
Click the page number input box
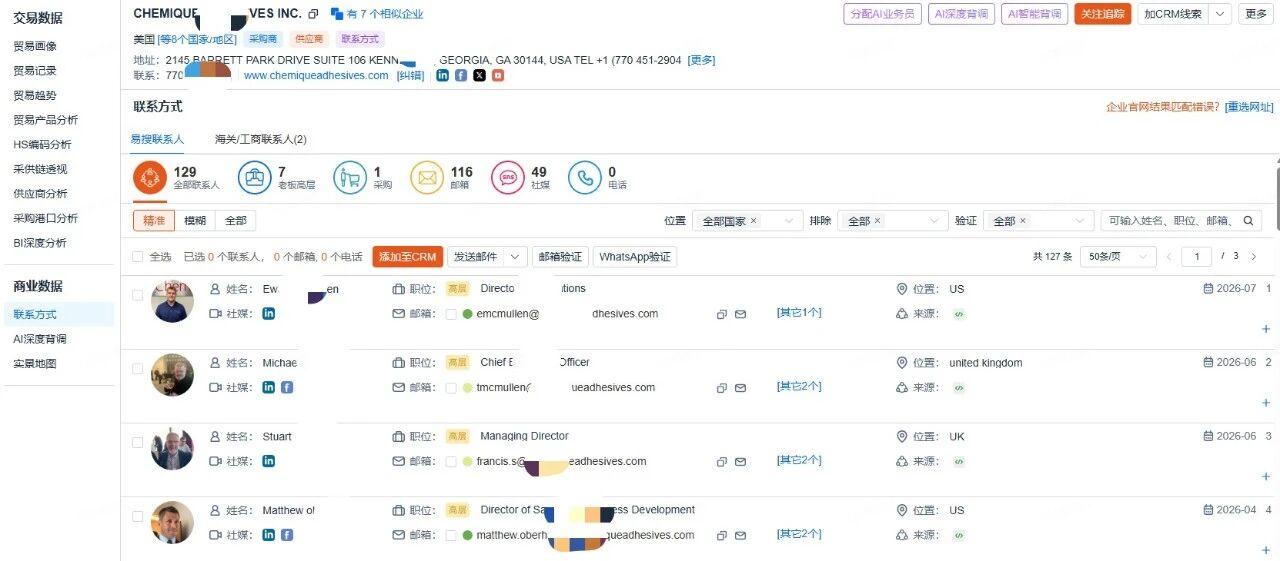(x=1196, y=257)
